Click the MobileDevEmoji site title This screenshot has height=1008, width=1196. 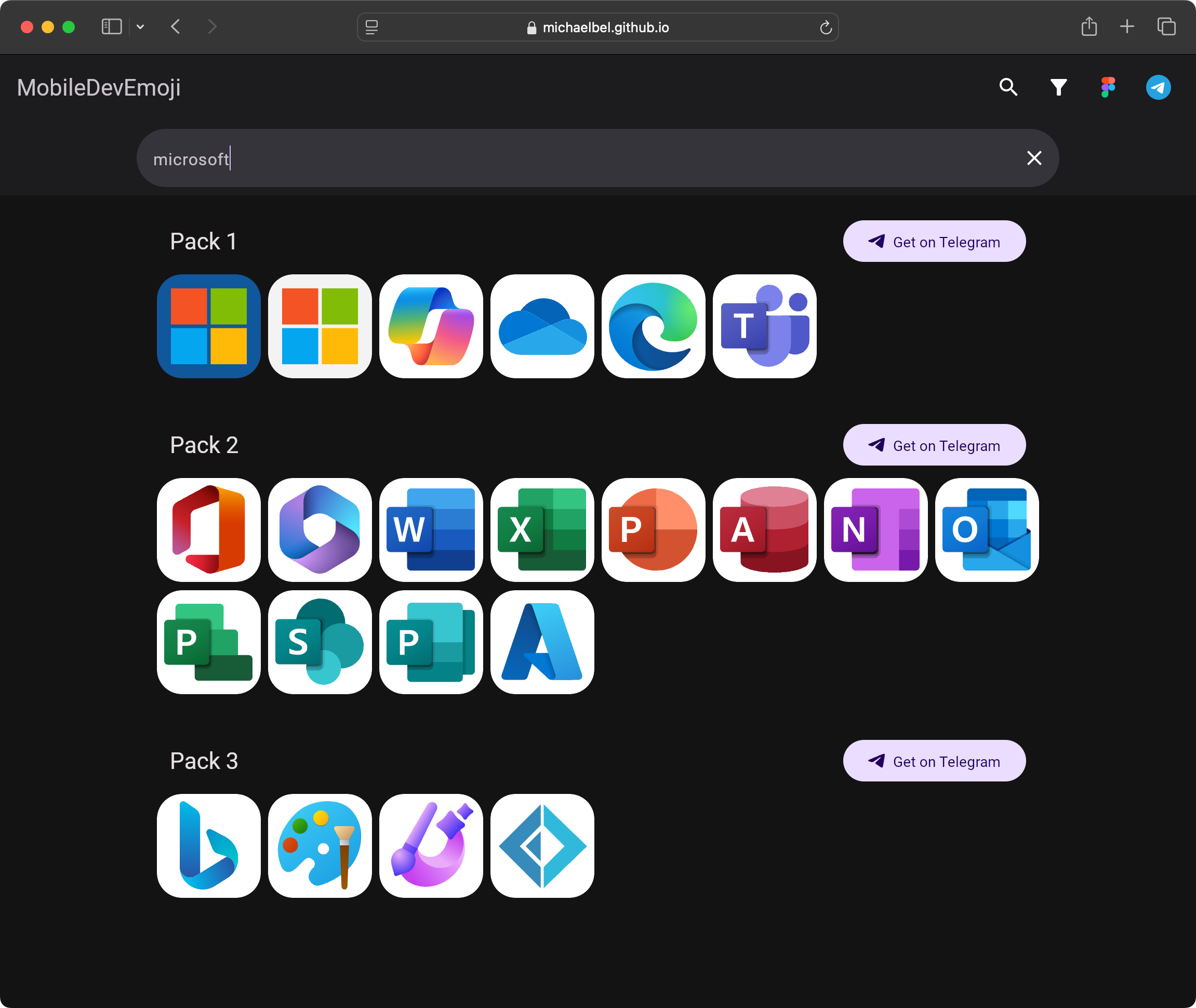tap(99, 87)
